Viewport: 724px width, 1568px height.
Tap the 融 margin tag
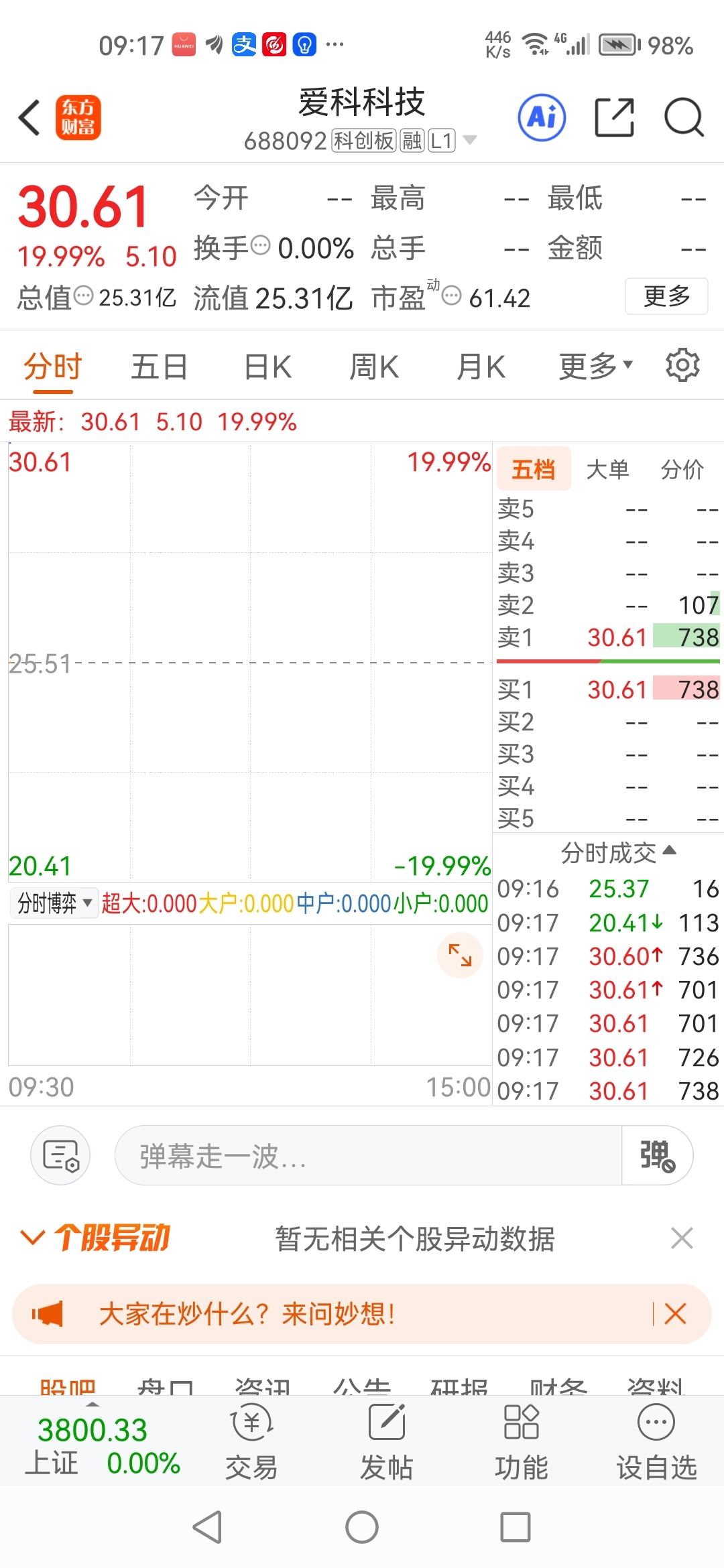412,141
